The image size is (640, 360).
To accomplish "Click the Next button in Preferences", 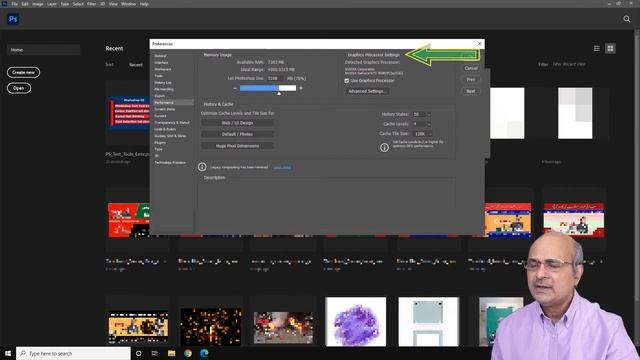I will (471, 91).
